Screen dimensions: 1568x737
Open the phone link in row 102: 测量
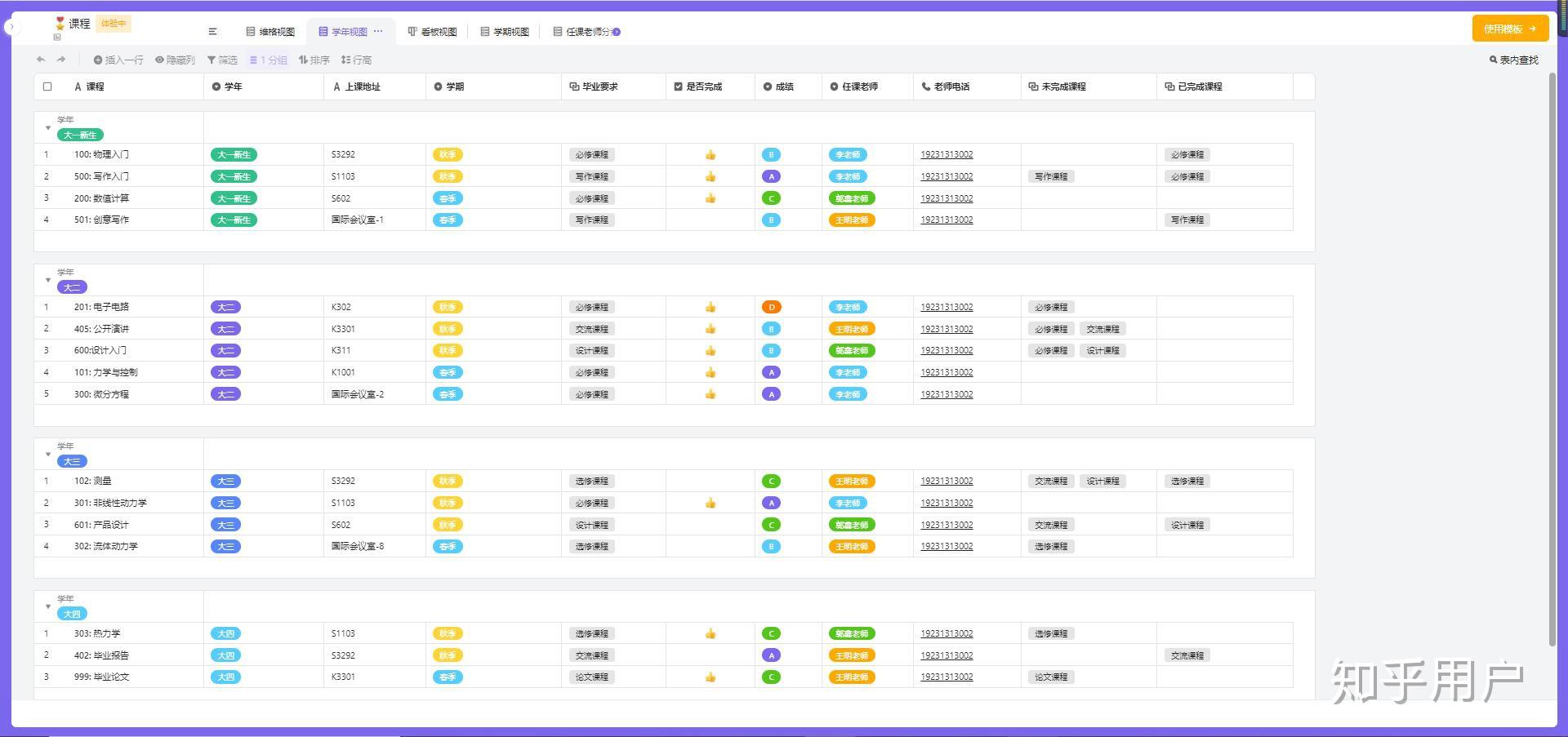click(947, 481)
